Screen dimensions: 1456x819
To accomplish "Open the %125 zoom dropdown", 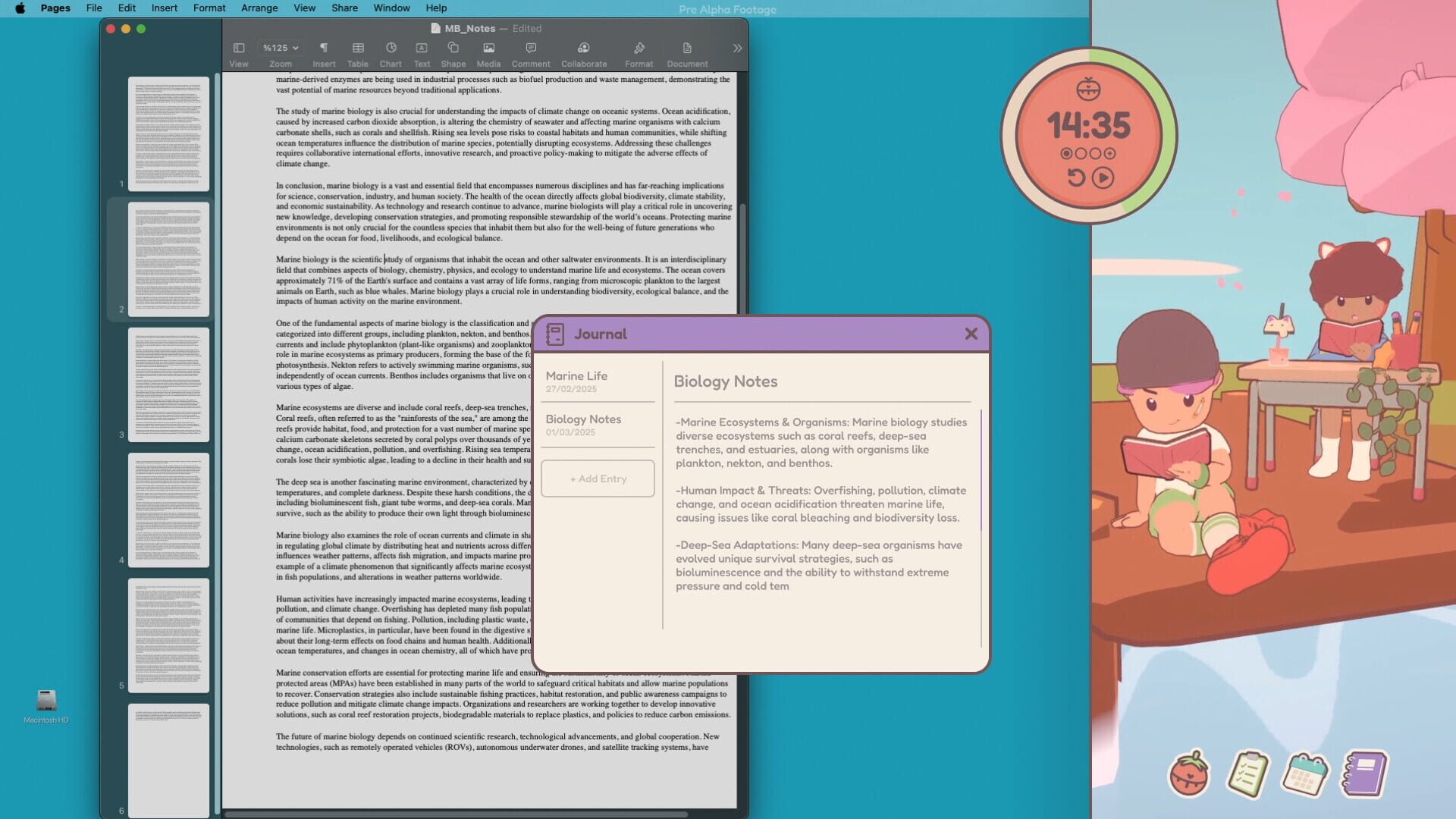I will tap(278, 47).
